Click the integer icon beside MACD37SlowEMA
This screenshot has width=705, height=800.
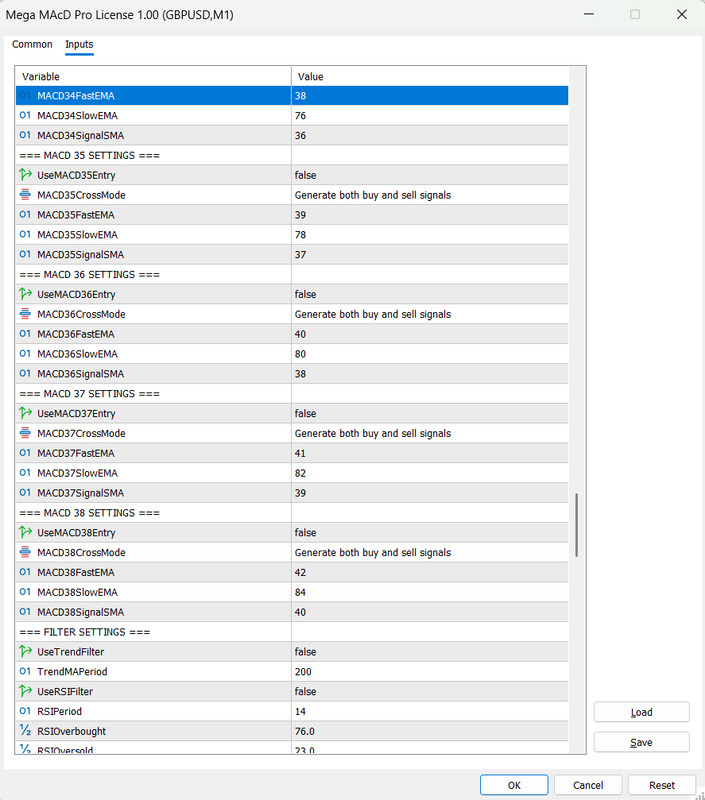tap(25, 473)
